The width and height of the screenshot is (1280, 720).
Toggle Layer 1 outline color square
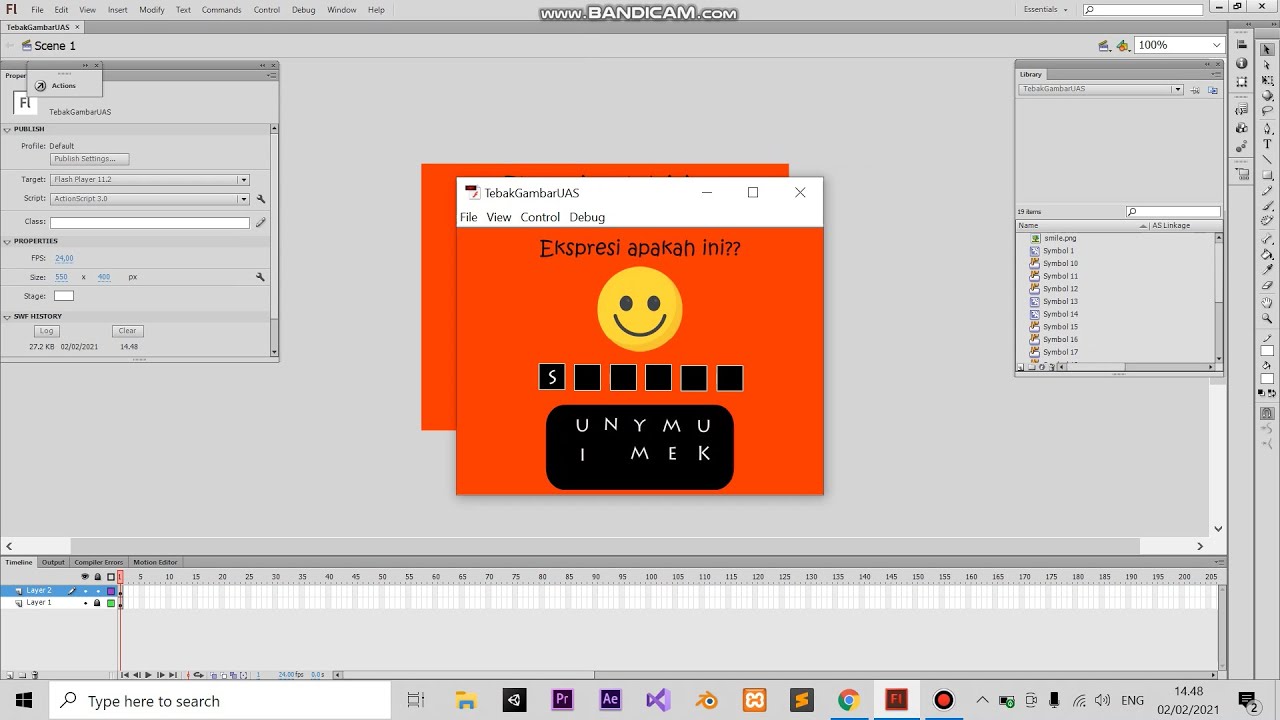click(x=111, y=603)
